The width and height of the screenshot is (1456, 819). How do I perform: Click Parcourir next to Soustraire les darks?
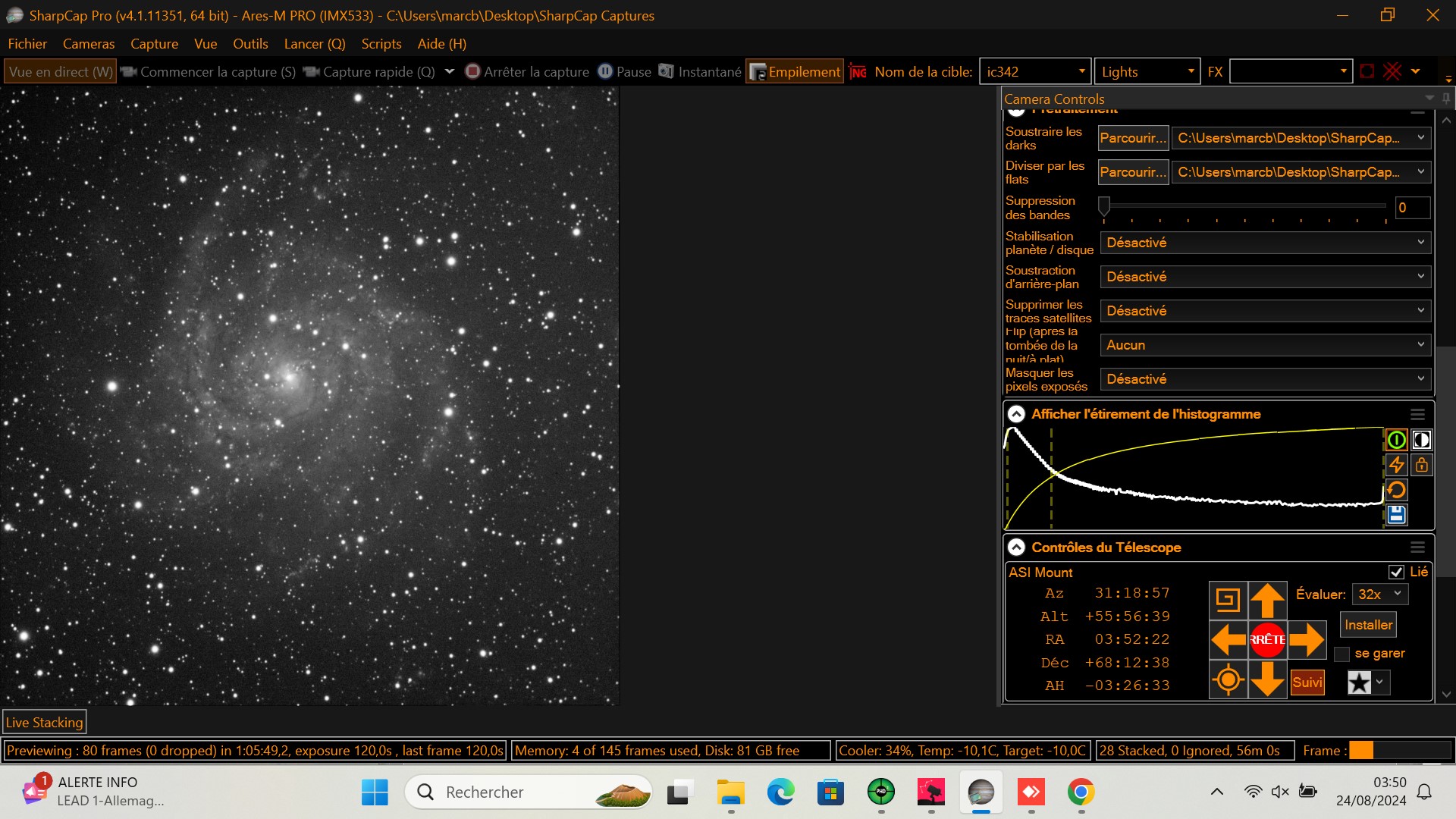1133,138
